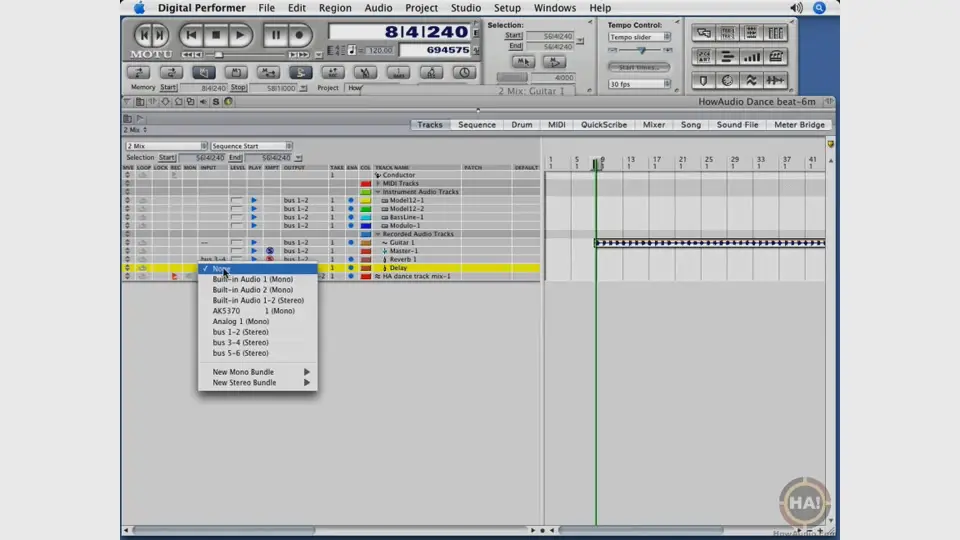Switch to the Mixer tab

click(653, 124)
